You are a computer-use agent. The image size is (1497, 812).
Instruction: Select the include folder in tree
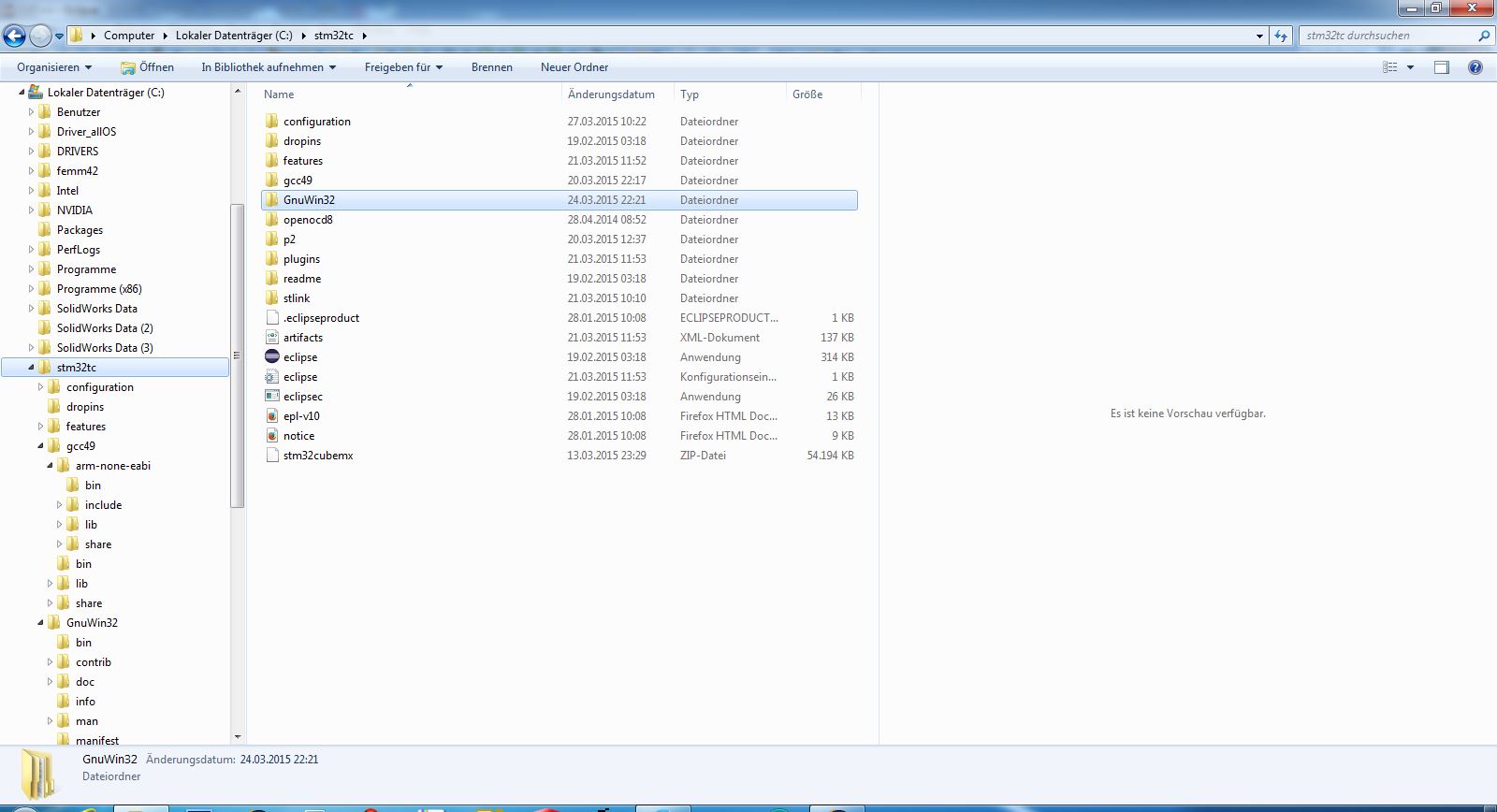click(103, 505)
